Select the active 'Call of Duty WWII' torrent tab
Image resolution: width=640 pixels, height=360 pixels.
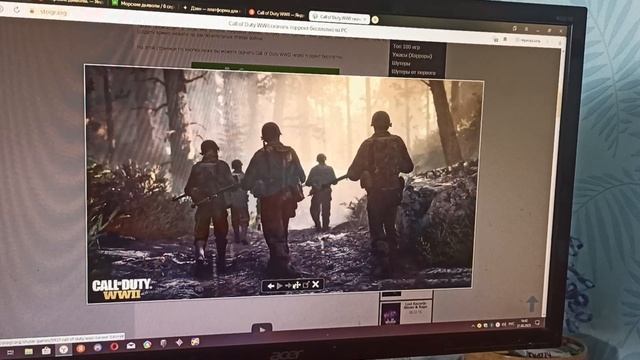(x=339, y=17)
